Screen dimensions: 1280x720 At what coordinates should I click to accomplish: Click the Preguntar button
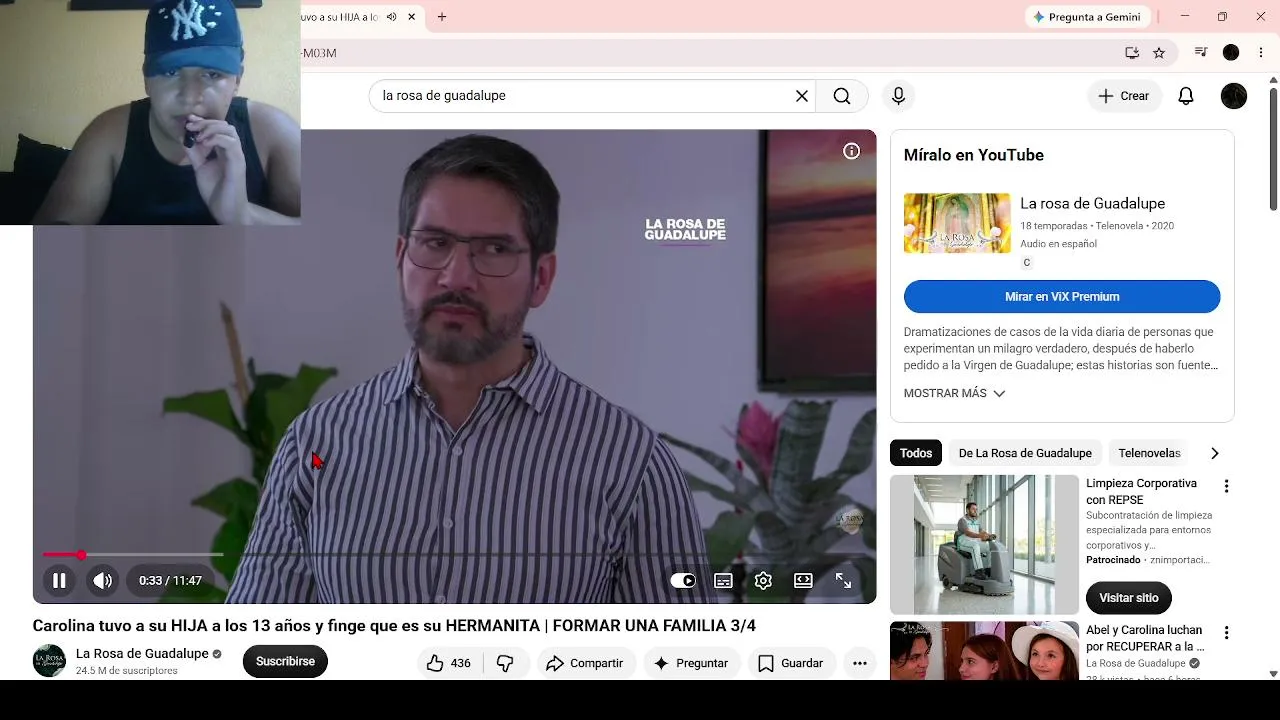coord(691,663)
